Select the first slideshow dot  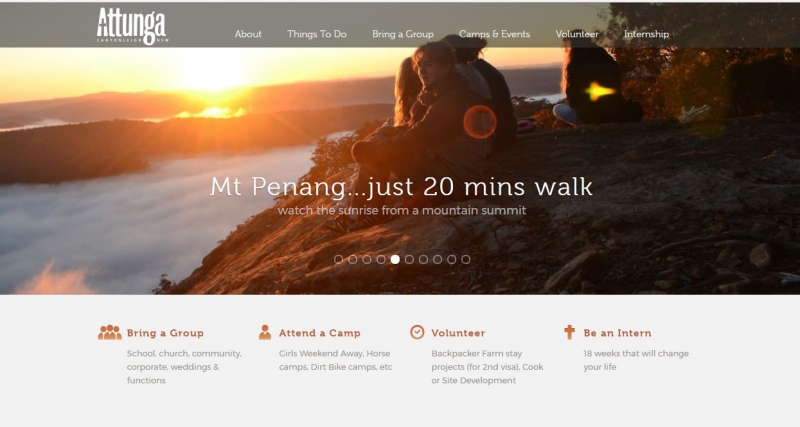coord(338,259)
